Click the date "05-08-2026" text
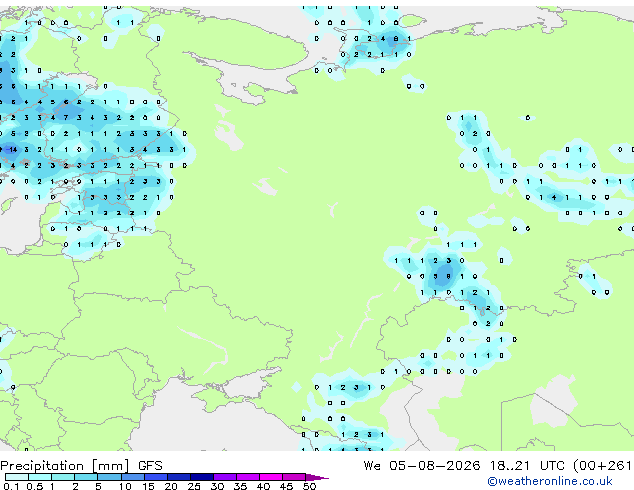Viewport: 634px width, 490px height. point(435,466)
